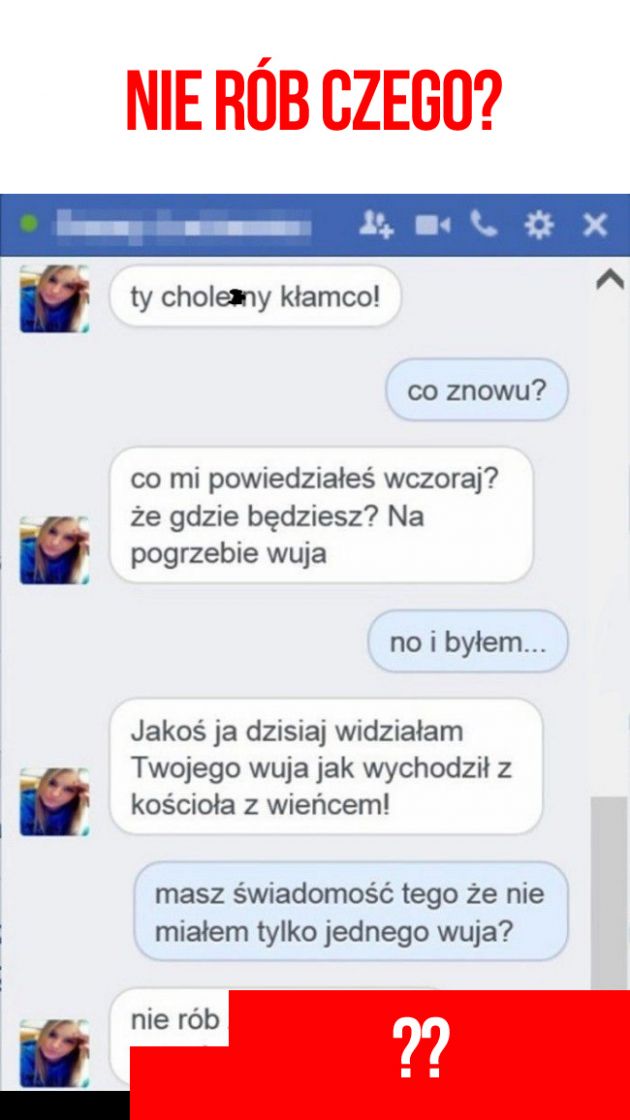Start a voice call with phone icon

[x=484, y=224]
